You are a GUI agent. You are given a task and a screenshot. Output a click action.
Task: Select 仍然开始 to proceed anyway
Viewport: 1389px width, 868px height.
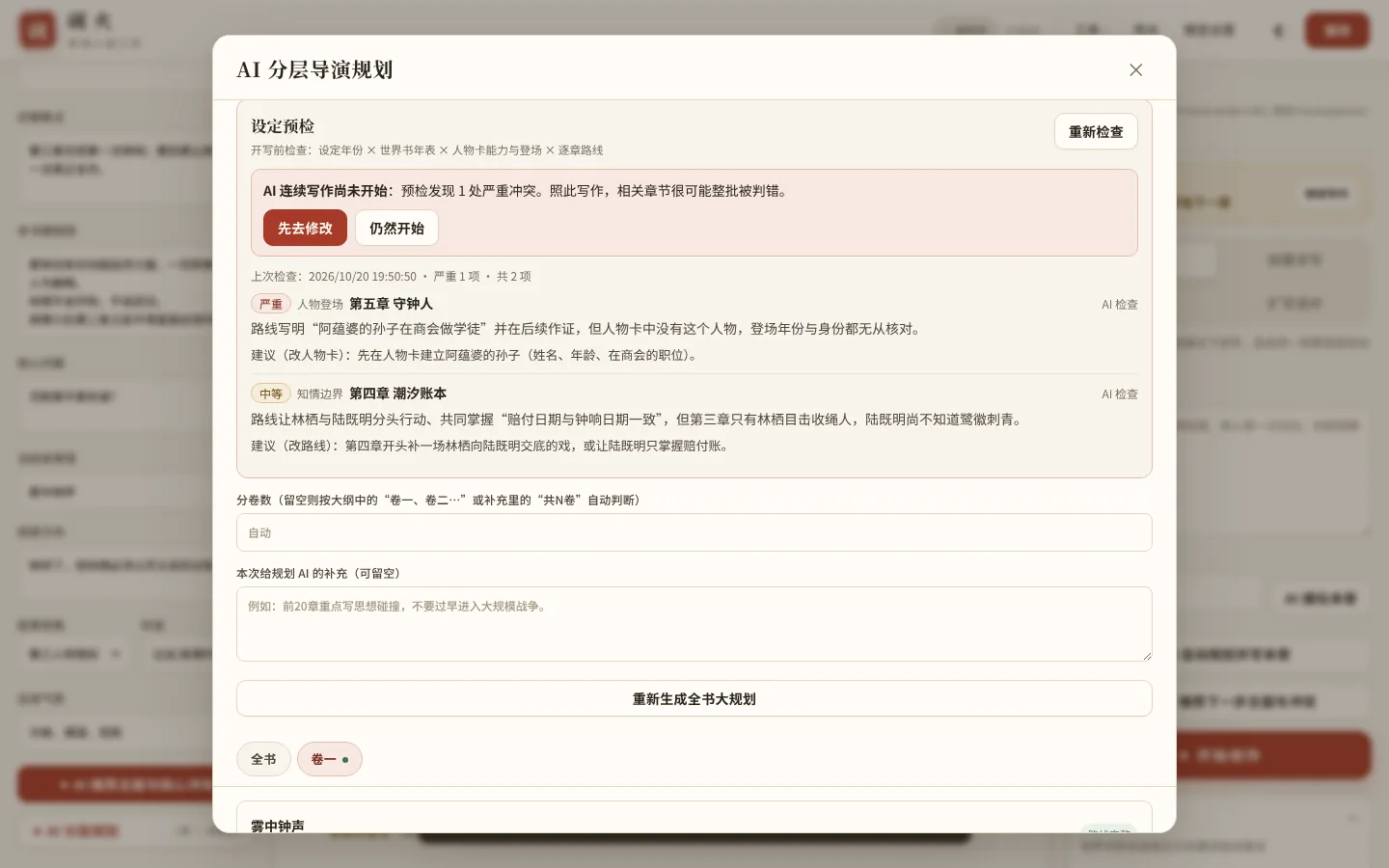[x=396, y=229]
